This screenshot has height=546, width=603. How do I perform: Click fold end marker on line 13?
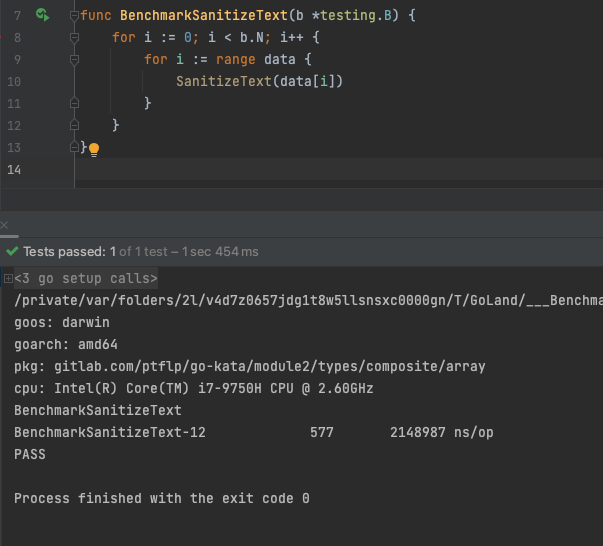pyautogui.click(x=75, y=148)
